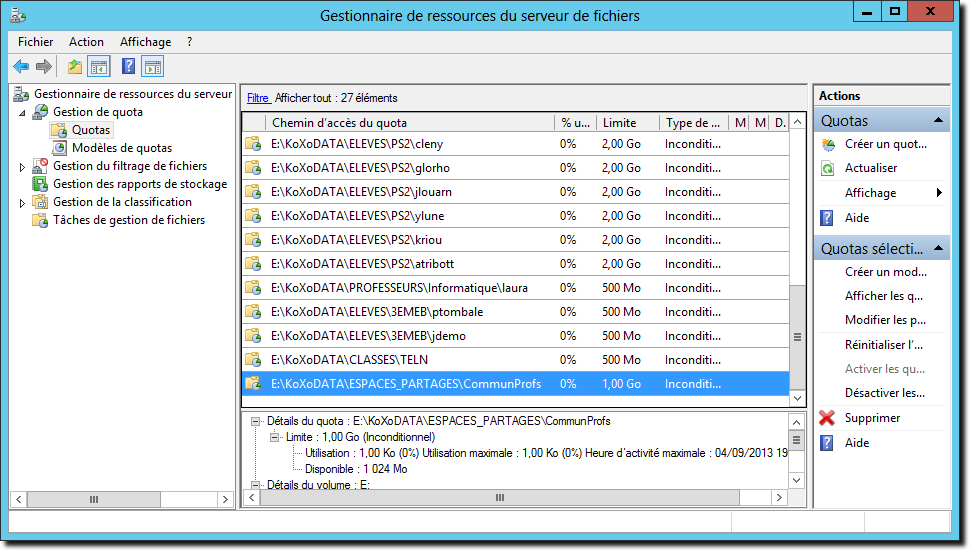970x550 pixels.
Task: Expand the Gestion du filtrage de fichiers node
Action: tap(22, 167)
